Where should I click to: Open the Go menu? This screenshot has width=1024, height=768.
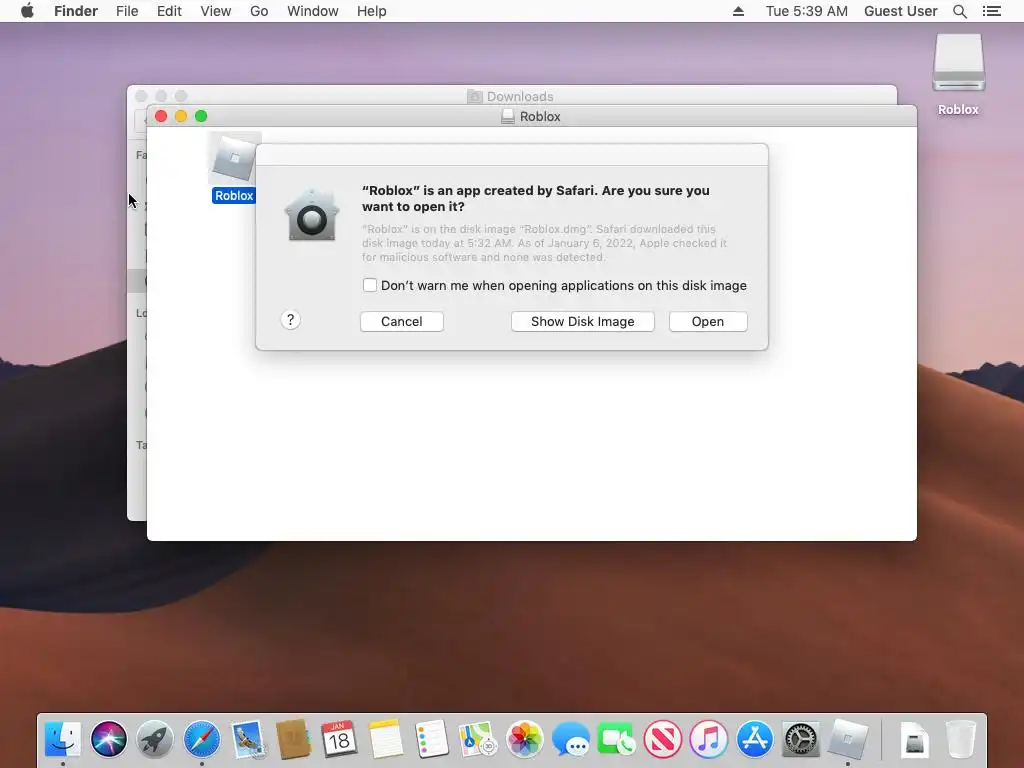[259, 11]
